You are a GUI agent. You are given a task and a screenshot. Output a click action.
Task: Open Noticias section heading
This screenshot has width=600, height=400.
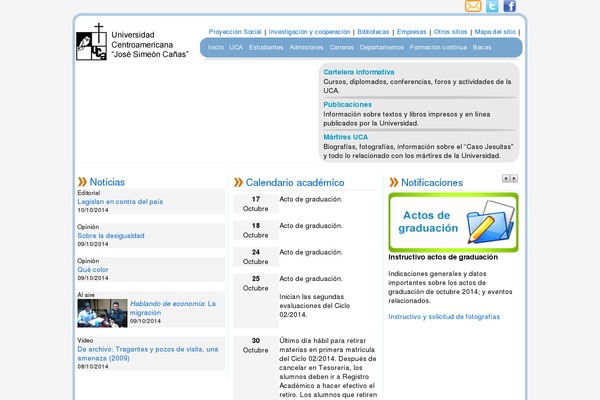click(x=107, y=182)
